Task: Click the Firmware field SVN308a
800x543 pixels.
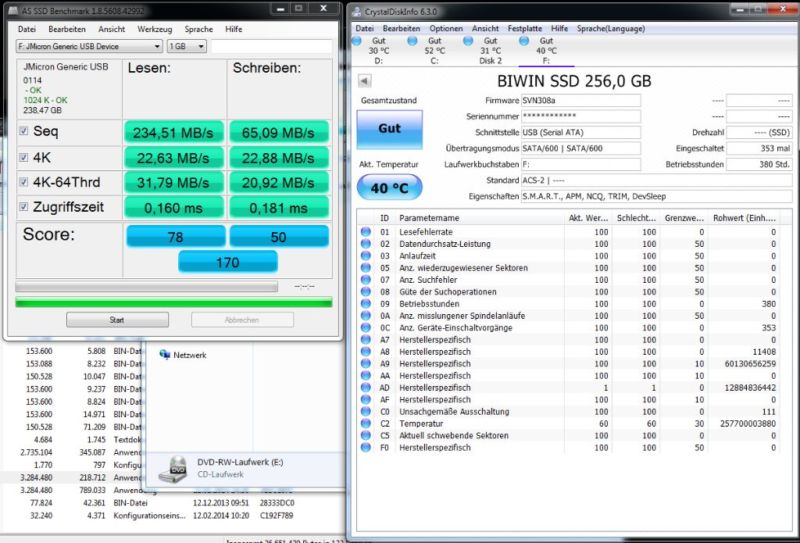Action: coord(581,101)
